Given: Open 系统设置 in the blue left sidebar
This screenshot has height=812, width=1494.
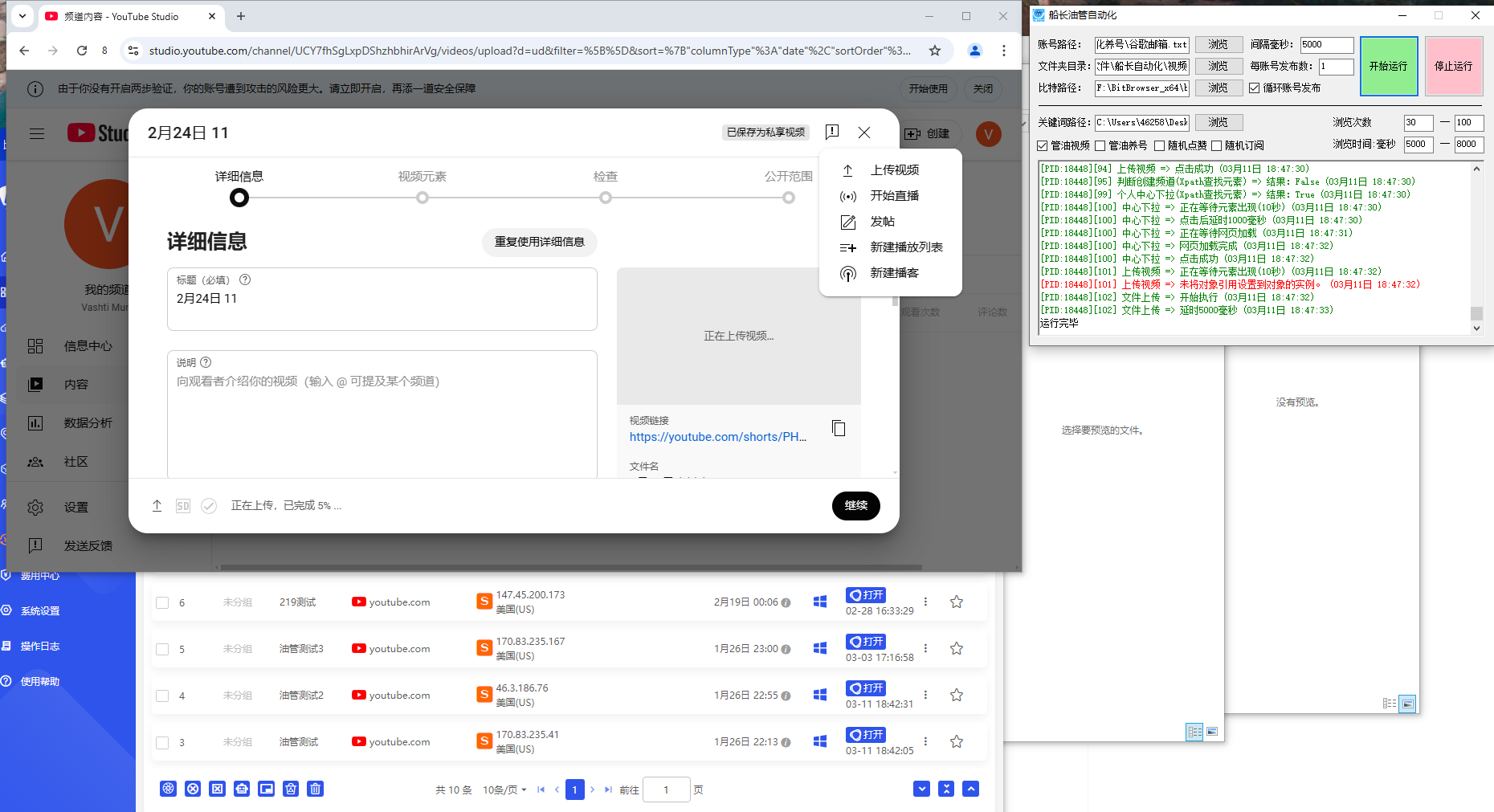Looking at the screenshot, I should (40, 611).
